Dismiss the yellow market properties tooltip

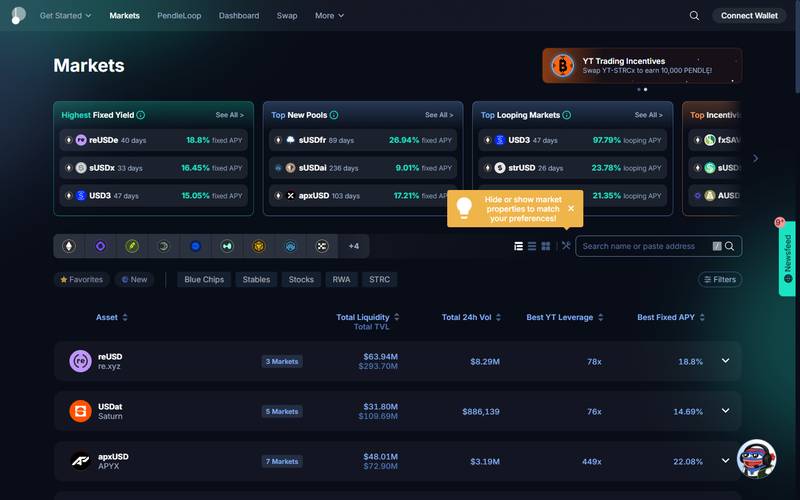coord(571,209)
